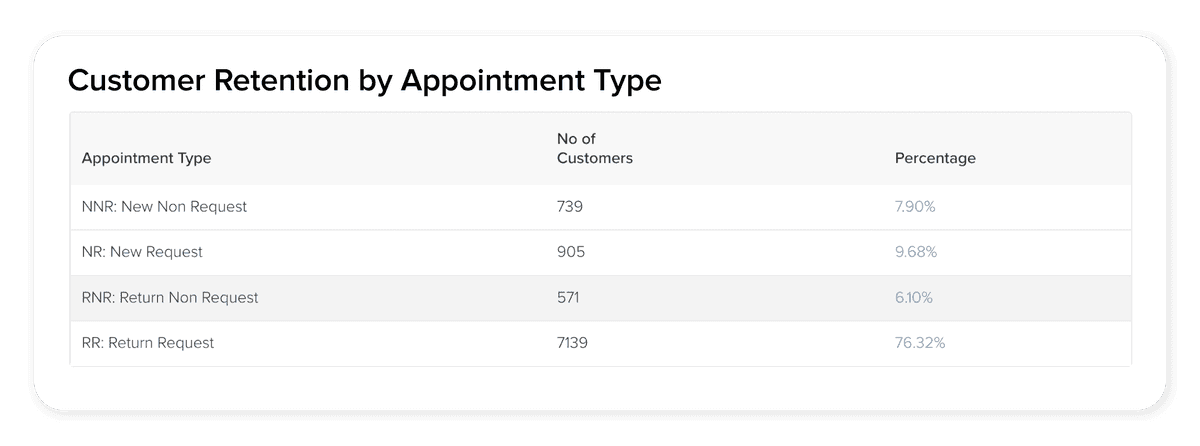Click the customer count 571
The width and height of the screenshot is (1200, 446).
(x=568, y=297)
